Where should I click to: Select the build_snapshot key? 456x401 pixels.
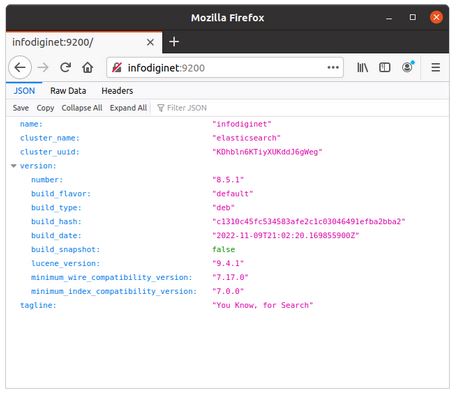tap(65, 249)
